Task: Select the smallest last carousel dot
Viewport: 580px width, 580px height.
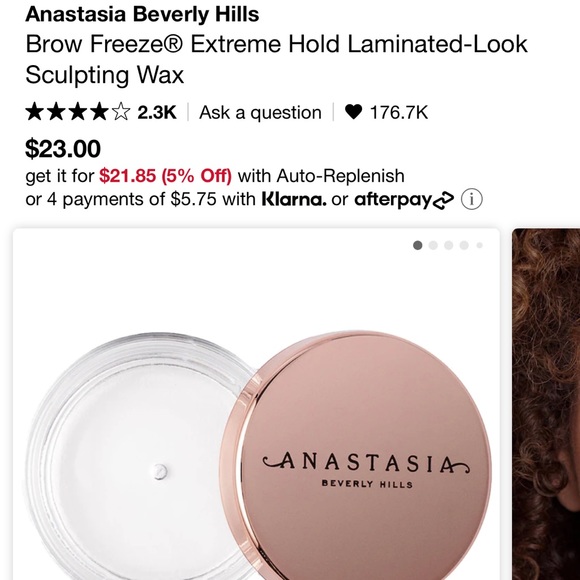Action: point(480,245)
